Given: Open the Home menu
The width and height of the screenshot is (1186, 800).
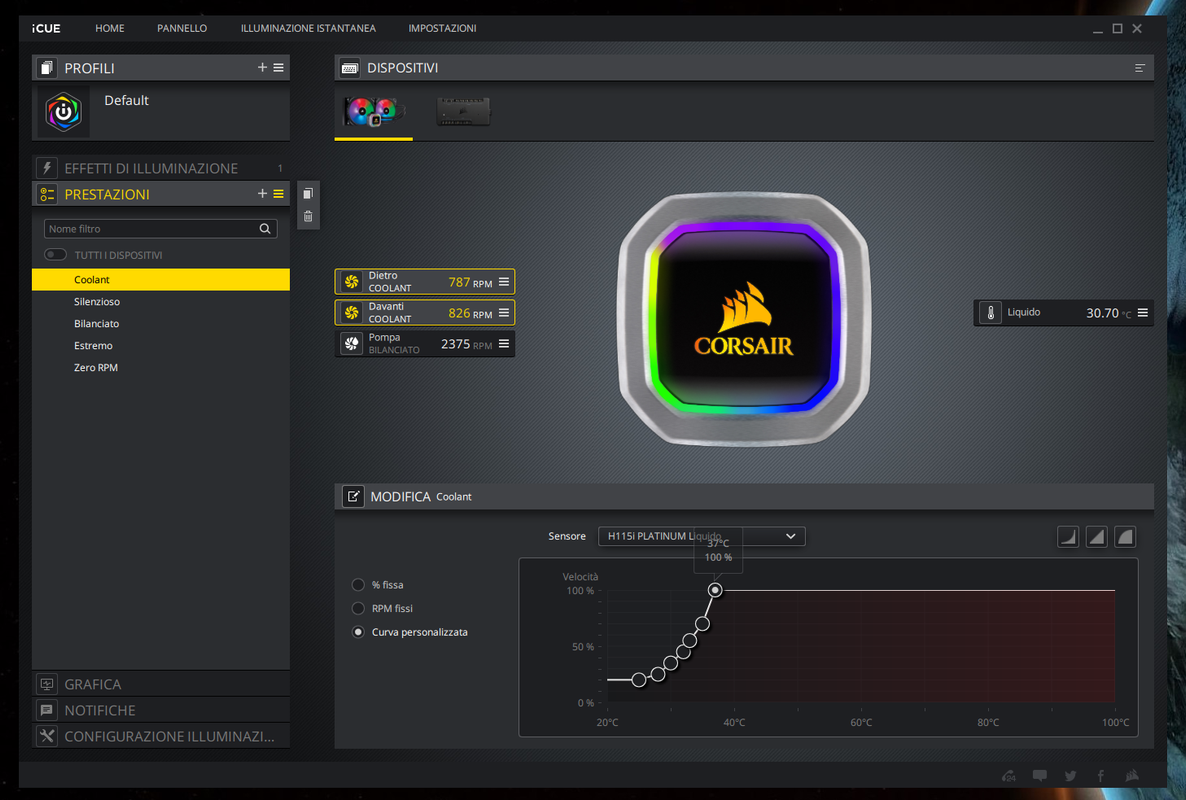Looking at the screenshot, I should [110, 28].
